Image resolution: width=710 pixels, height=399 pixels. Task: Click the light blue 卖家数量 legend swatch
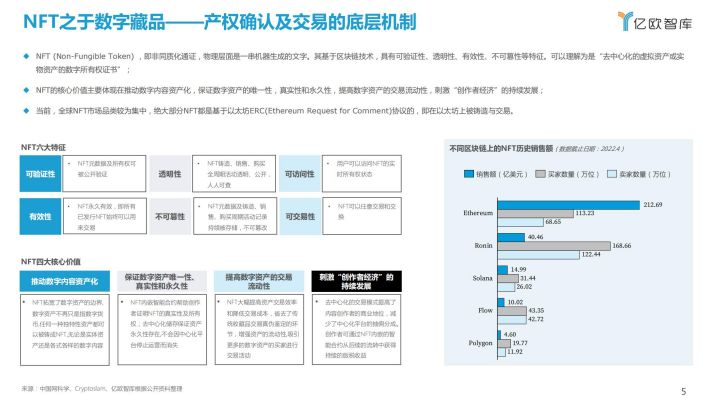click(612, 174)
